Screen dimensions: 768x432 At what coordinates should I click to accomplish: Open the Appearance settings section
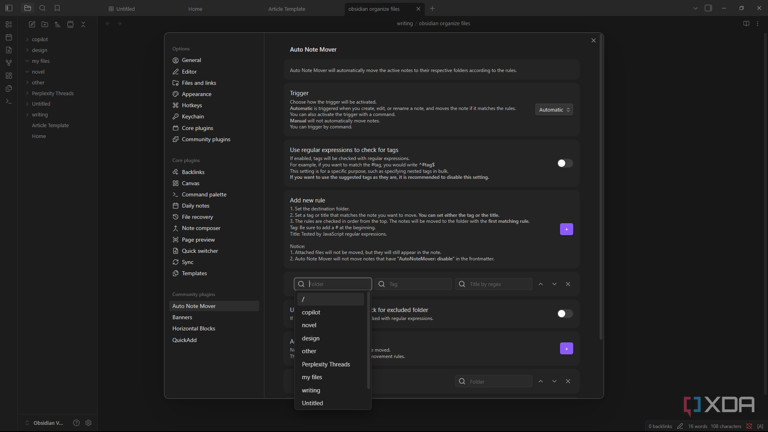click(196, 94)
